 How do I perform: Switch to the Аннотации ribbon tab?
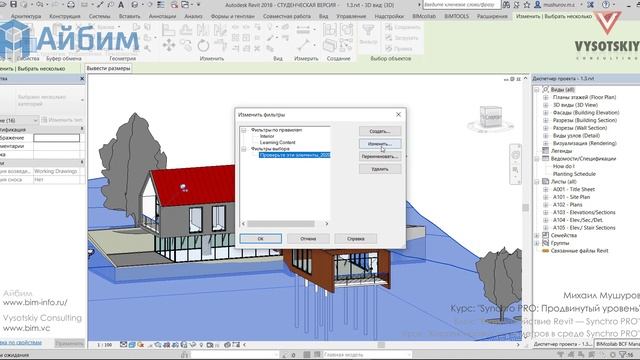click(162, 16)
